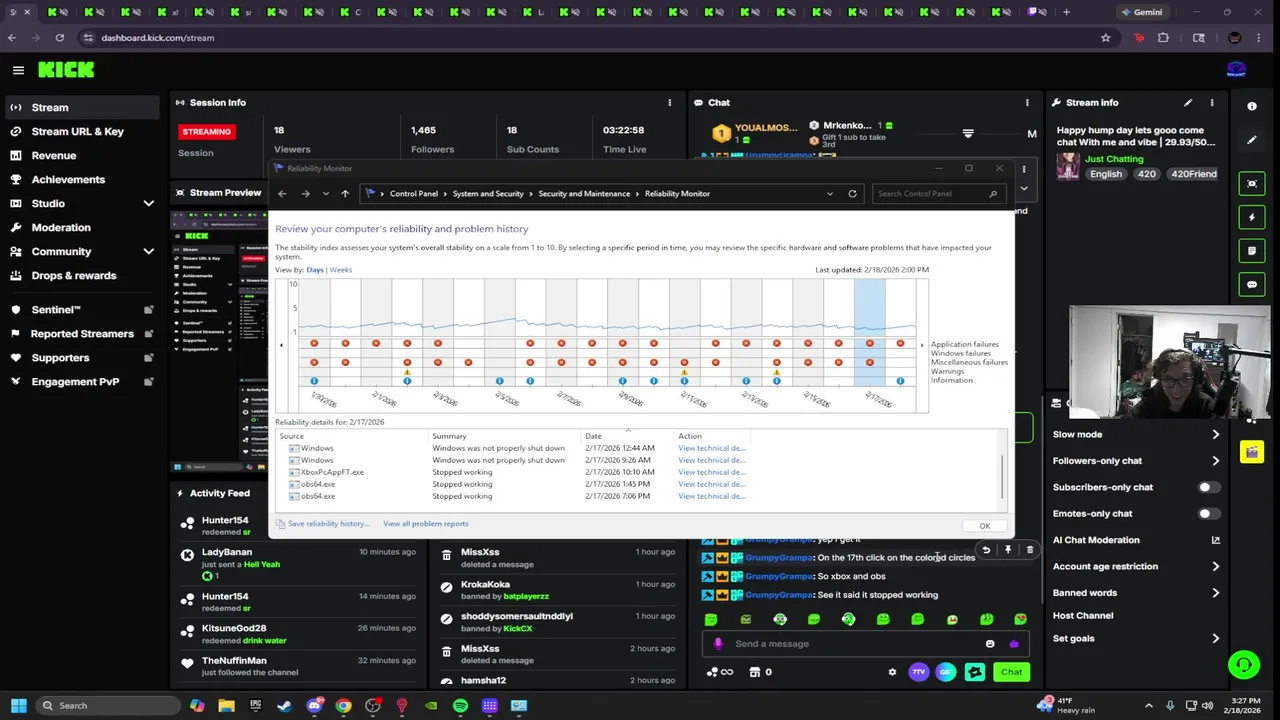
Task: Open Set goals chevron
Action: coord(1216,639)
